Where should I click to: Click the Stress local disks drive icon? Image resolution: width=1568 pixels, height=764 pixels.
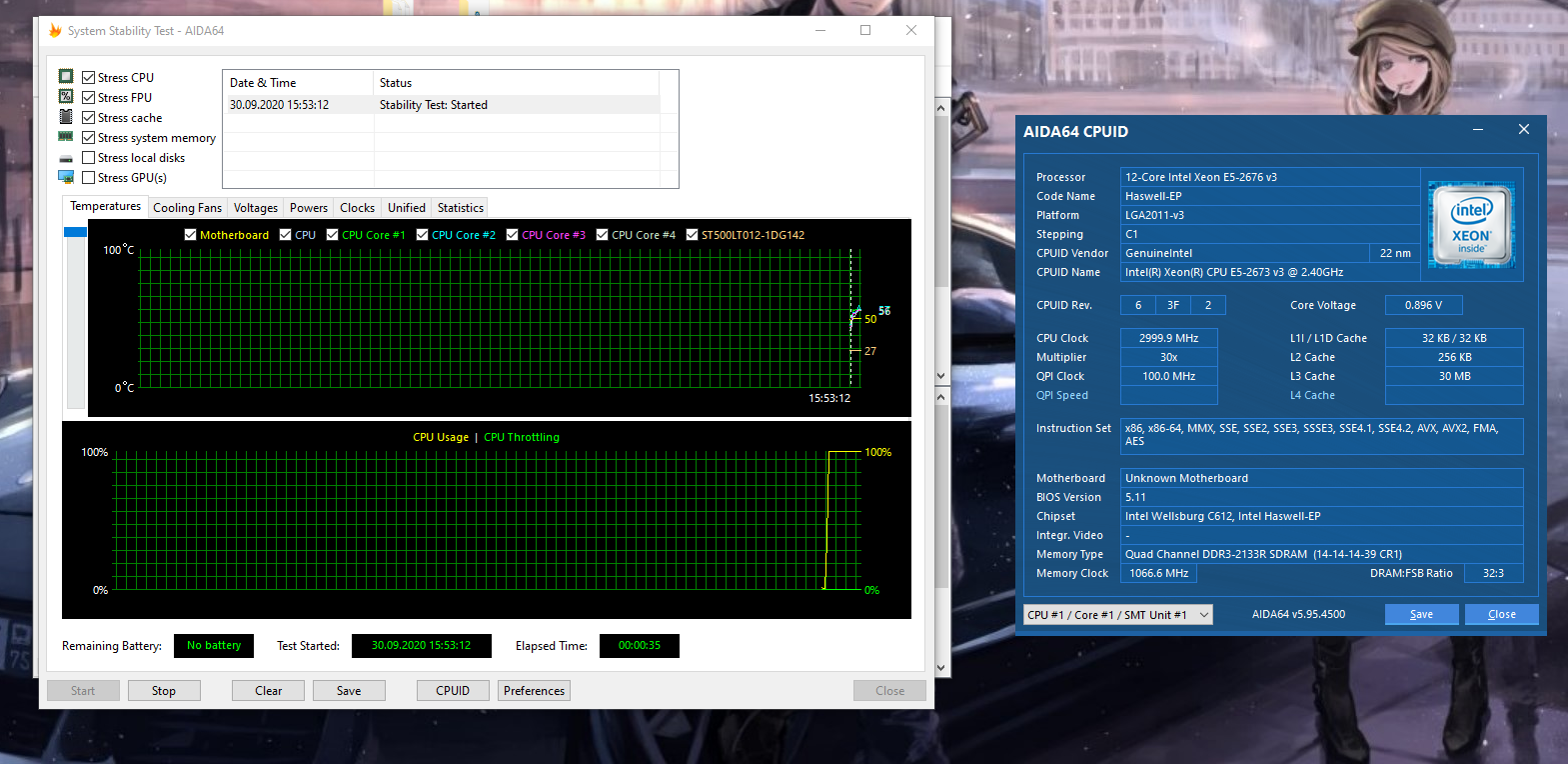(66, 158)
